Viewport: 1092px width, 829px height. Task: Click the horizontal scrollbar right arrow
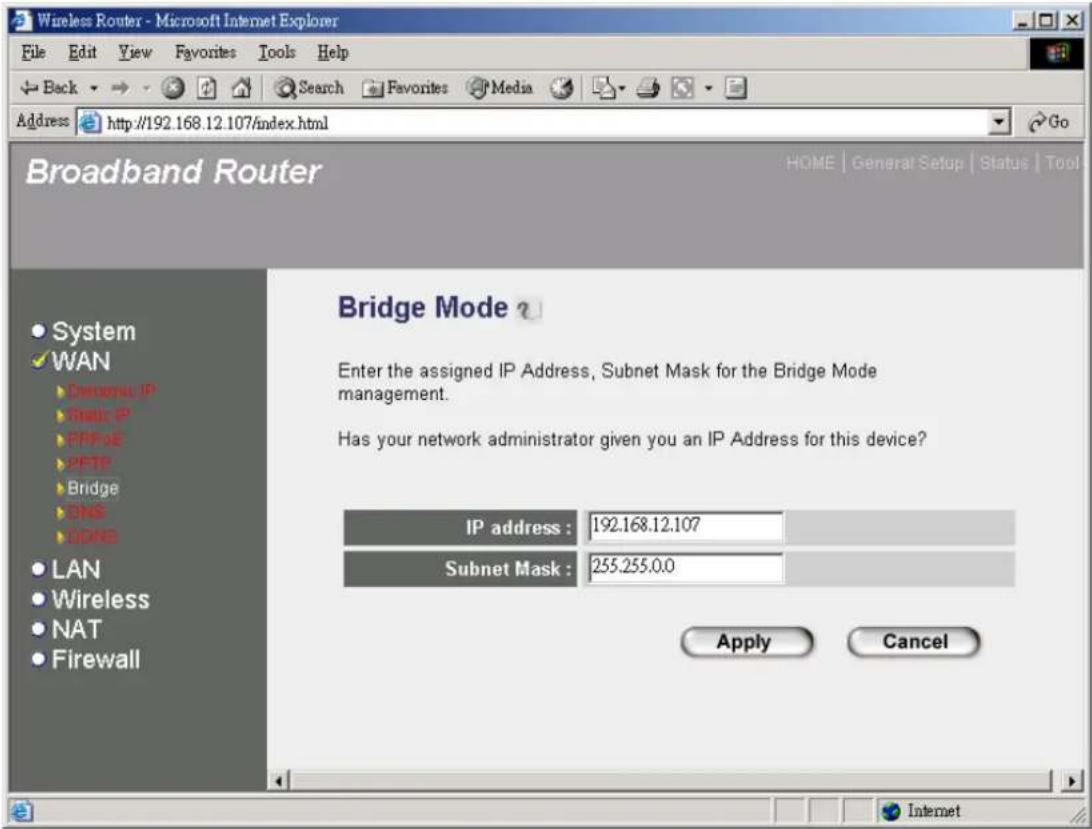pyautogui.click(x=1072, y=781)
